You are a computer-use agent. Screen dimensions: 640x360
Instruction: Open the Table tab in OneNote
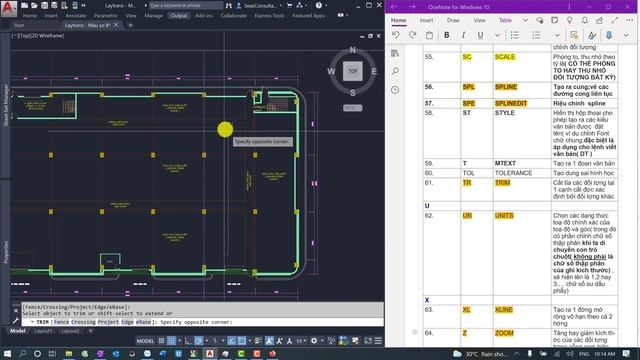pyautogui.click(x=505, y=20)
